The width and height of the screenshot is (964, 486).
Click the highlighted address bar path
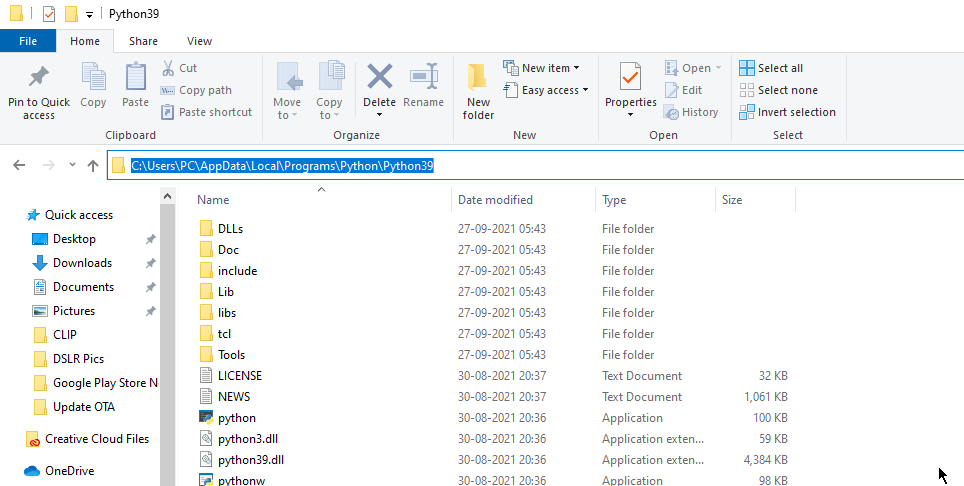(x=282, y=165)
